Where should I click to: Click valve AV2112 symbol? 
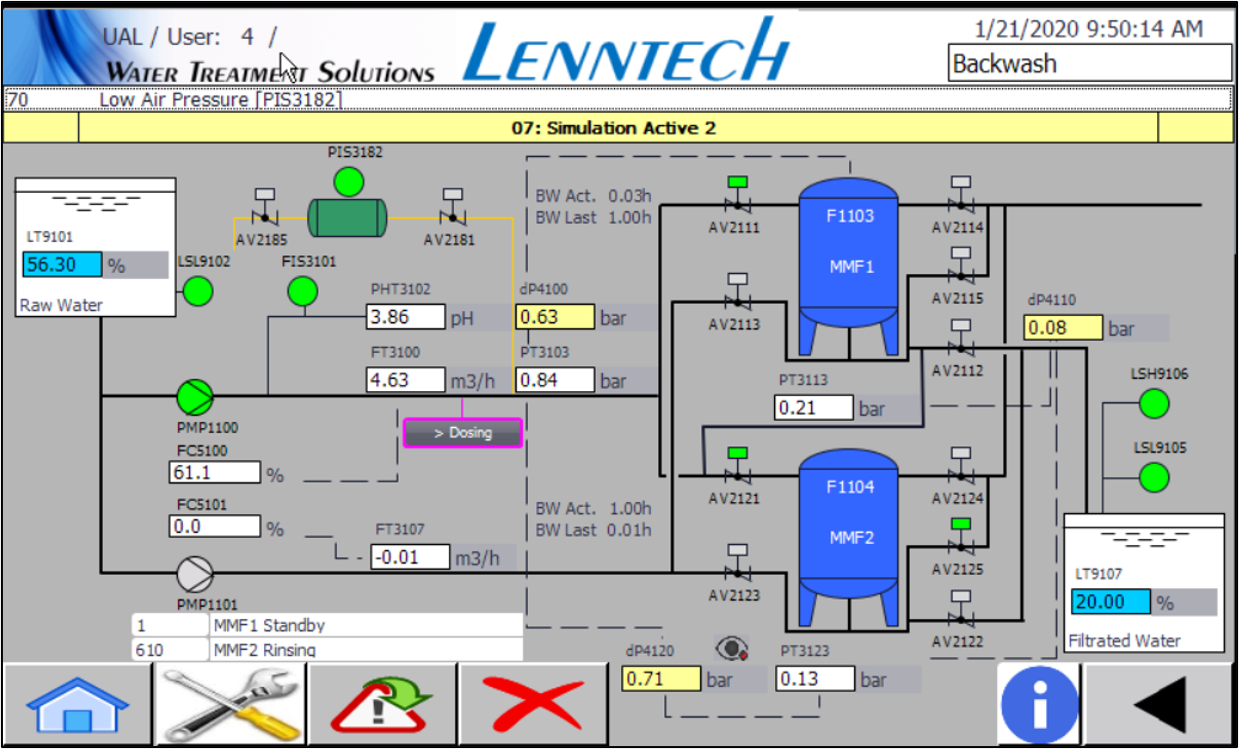pyautogui.click(x=960, y=340)
